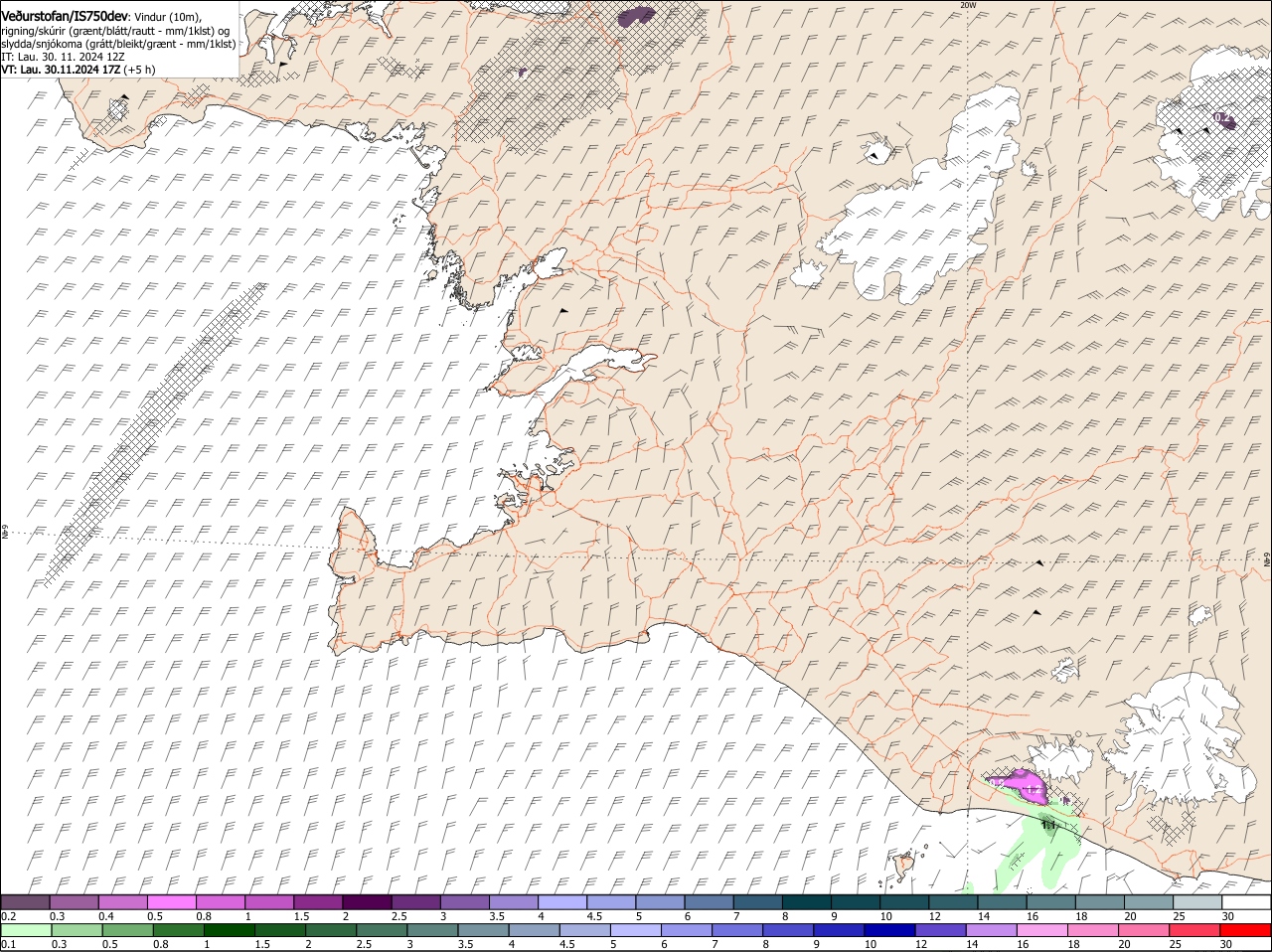Pick the upper-row swatch labelled 1.5

(318, 902)
